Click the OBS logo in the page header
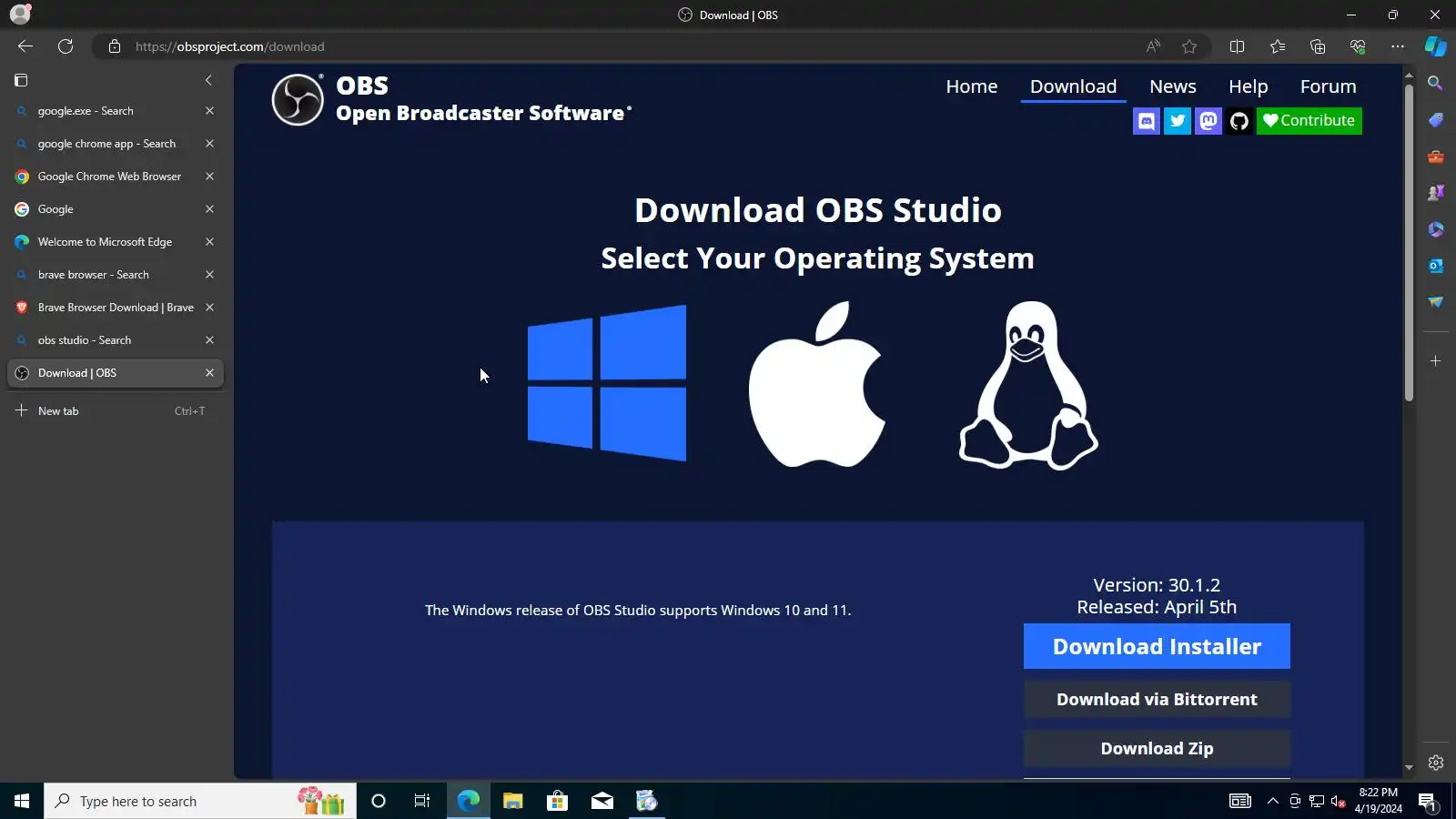 (298, 99)
